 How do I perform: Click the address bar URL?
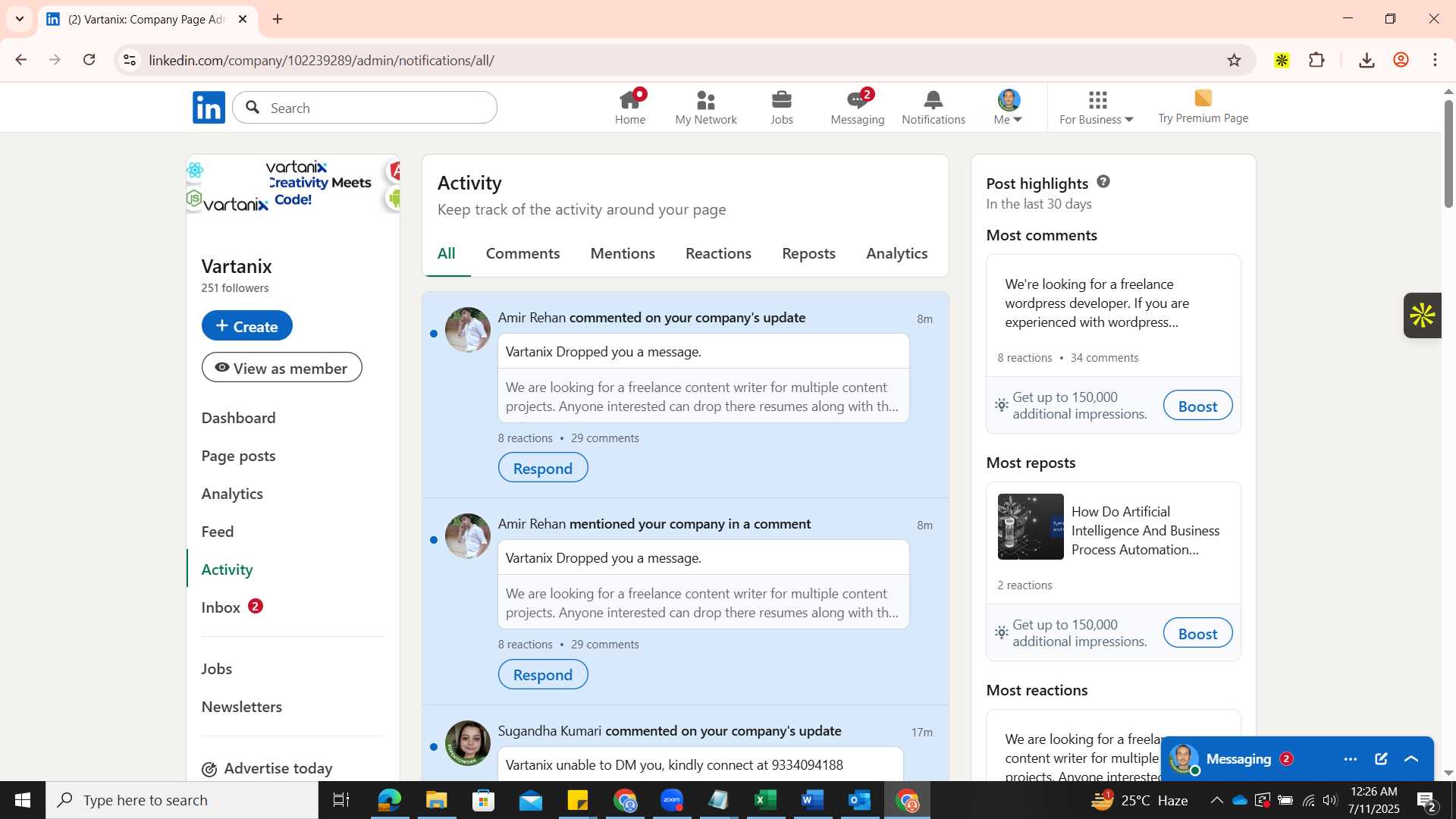tap(322, 60)
